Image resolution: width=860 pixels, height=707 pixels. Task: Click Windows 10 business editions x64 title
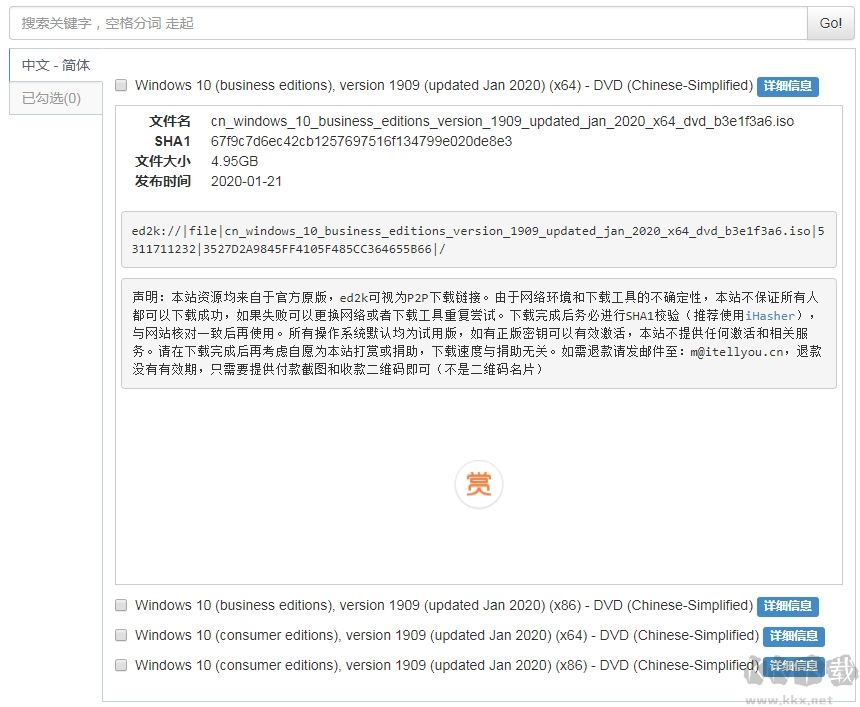coord(444,86)
